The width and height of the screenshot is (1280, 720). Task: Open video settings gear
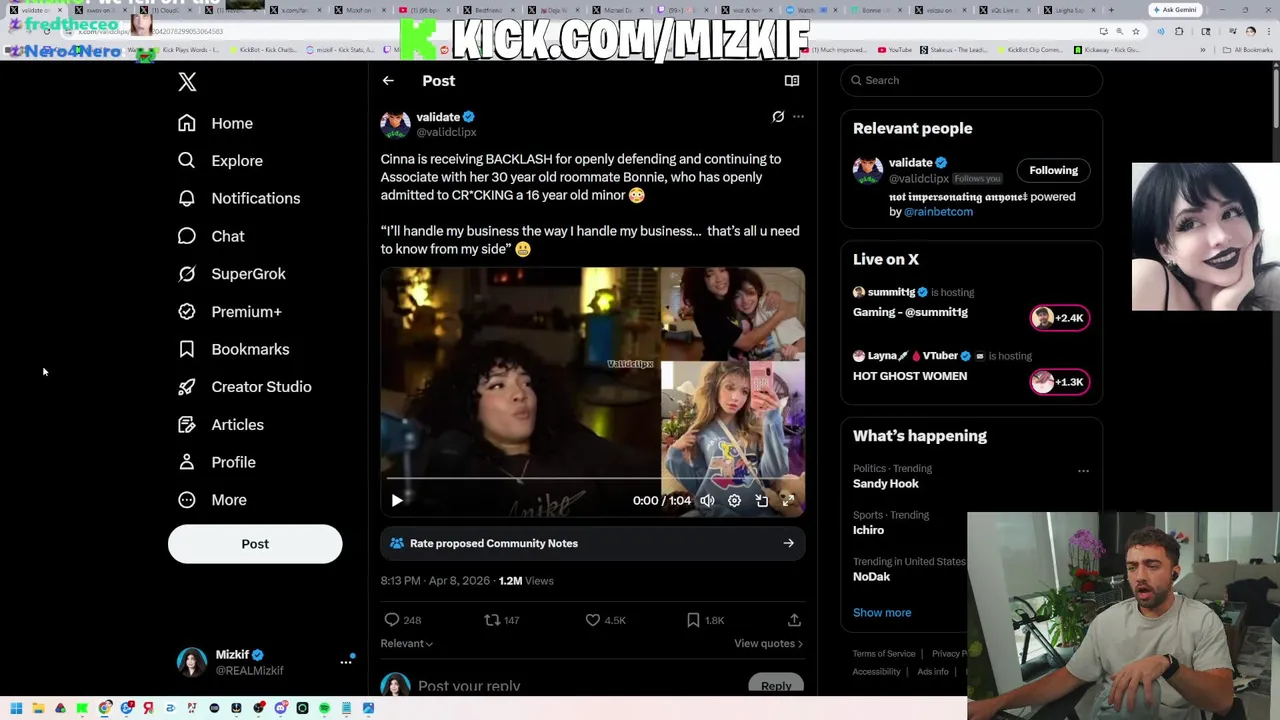(x=734, y=501)
